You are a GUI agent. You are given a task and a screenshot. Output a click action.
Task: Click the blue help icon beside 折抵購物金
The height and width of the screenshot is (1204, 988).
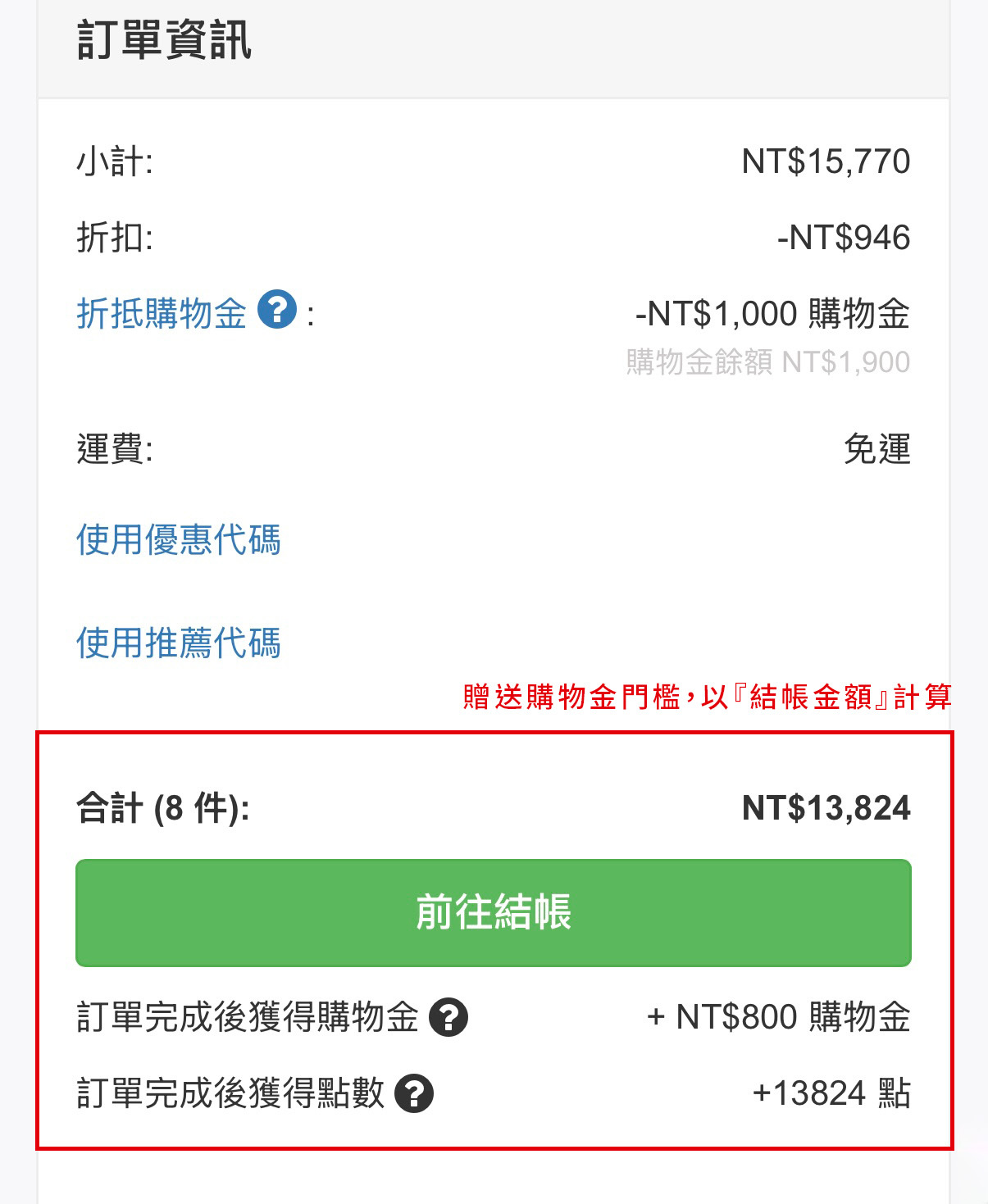[277, 311]
